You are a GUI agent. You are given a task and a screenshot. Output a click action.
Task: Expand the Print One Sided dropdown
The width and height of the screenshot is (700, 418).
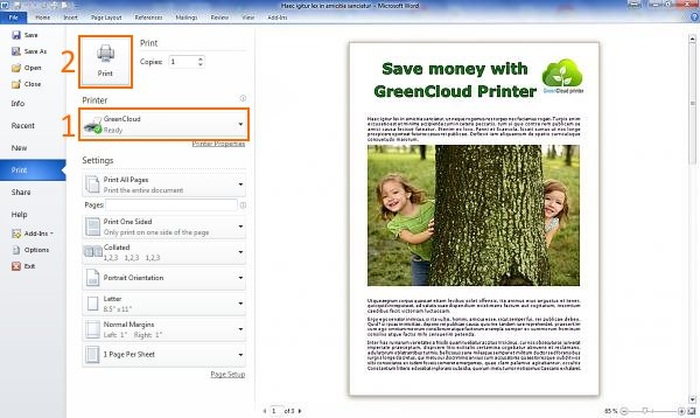[x=164, y=226]
